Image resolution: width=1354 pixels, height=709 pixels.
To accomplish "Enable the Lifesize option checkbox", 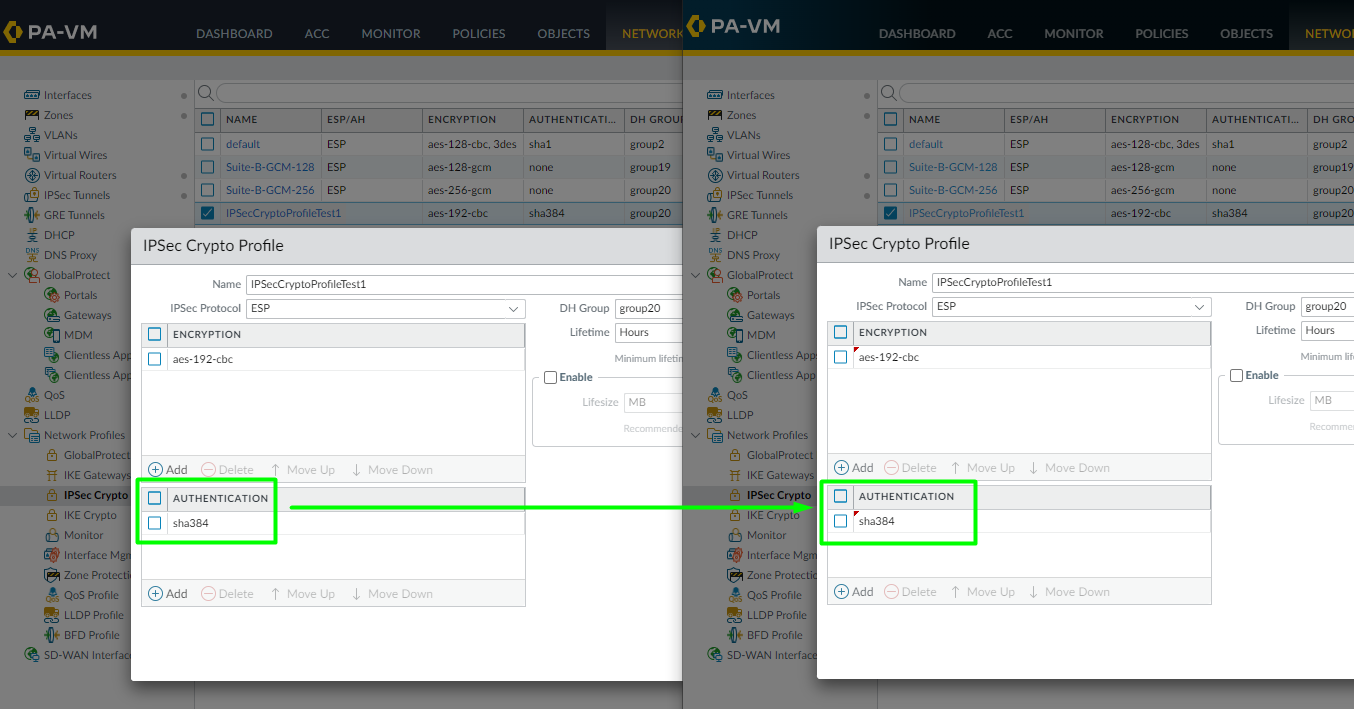I will (x=549, y=377).
